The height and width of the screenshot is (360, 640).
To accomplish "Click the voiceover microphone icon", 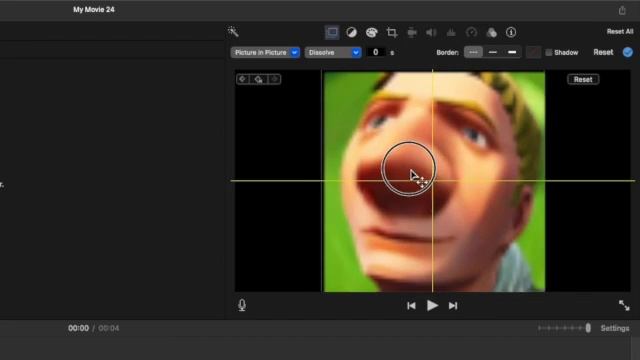I will [x=242, y=305].
